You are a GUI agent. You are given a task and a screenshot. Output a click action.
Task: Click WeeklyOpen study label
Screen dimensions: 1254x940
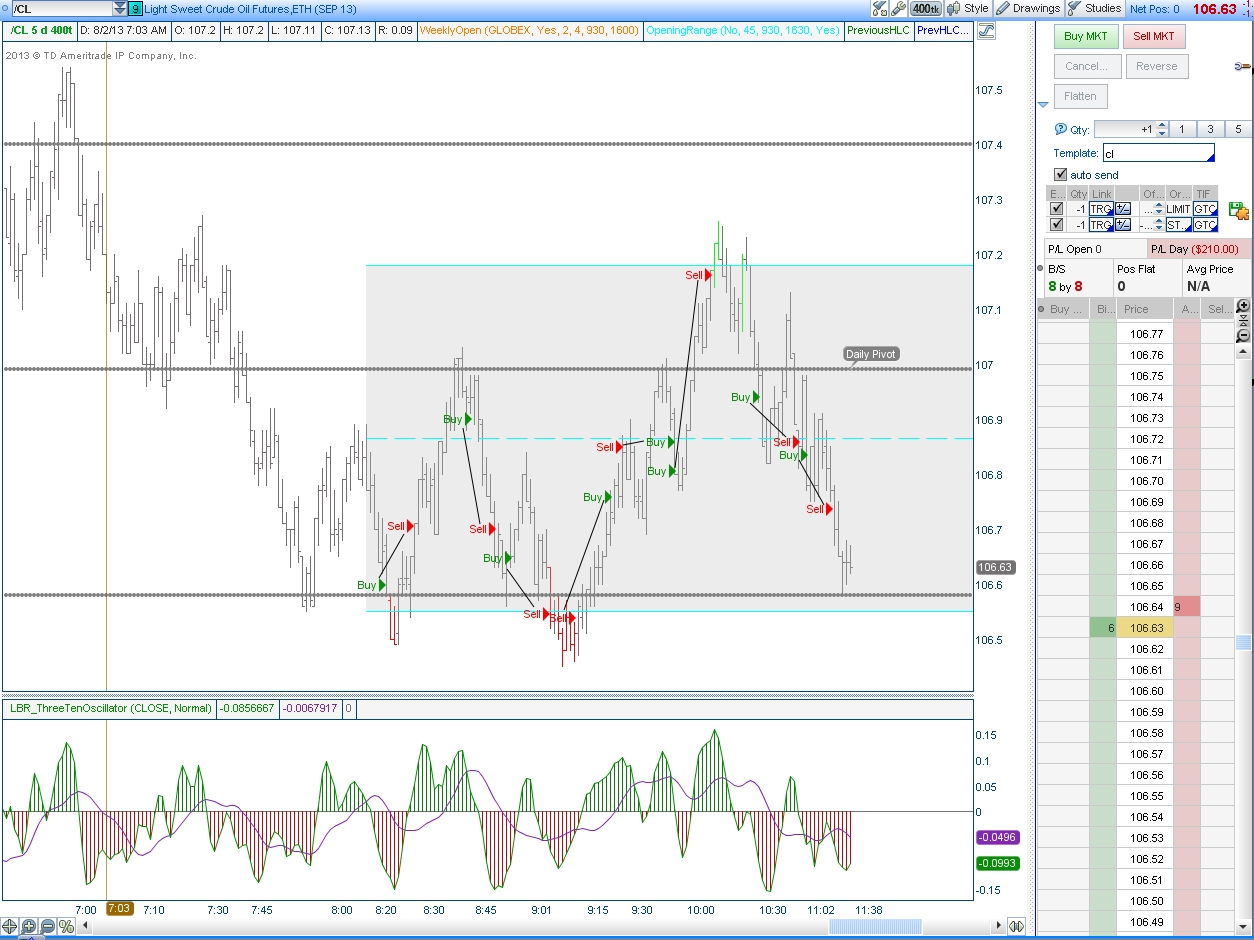(529, 30)
